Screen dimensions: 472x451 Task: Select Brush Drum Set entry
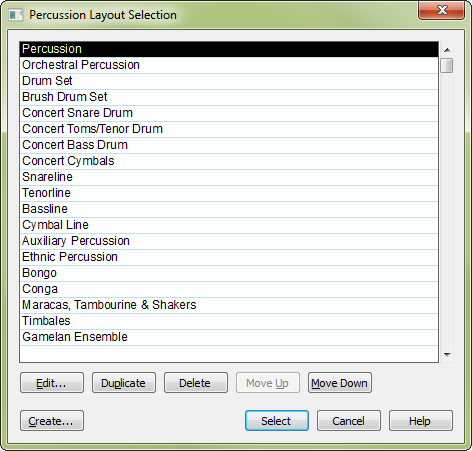click(229, 97)
